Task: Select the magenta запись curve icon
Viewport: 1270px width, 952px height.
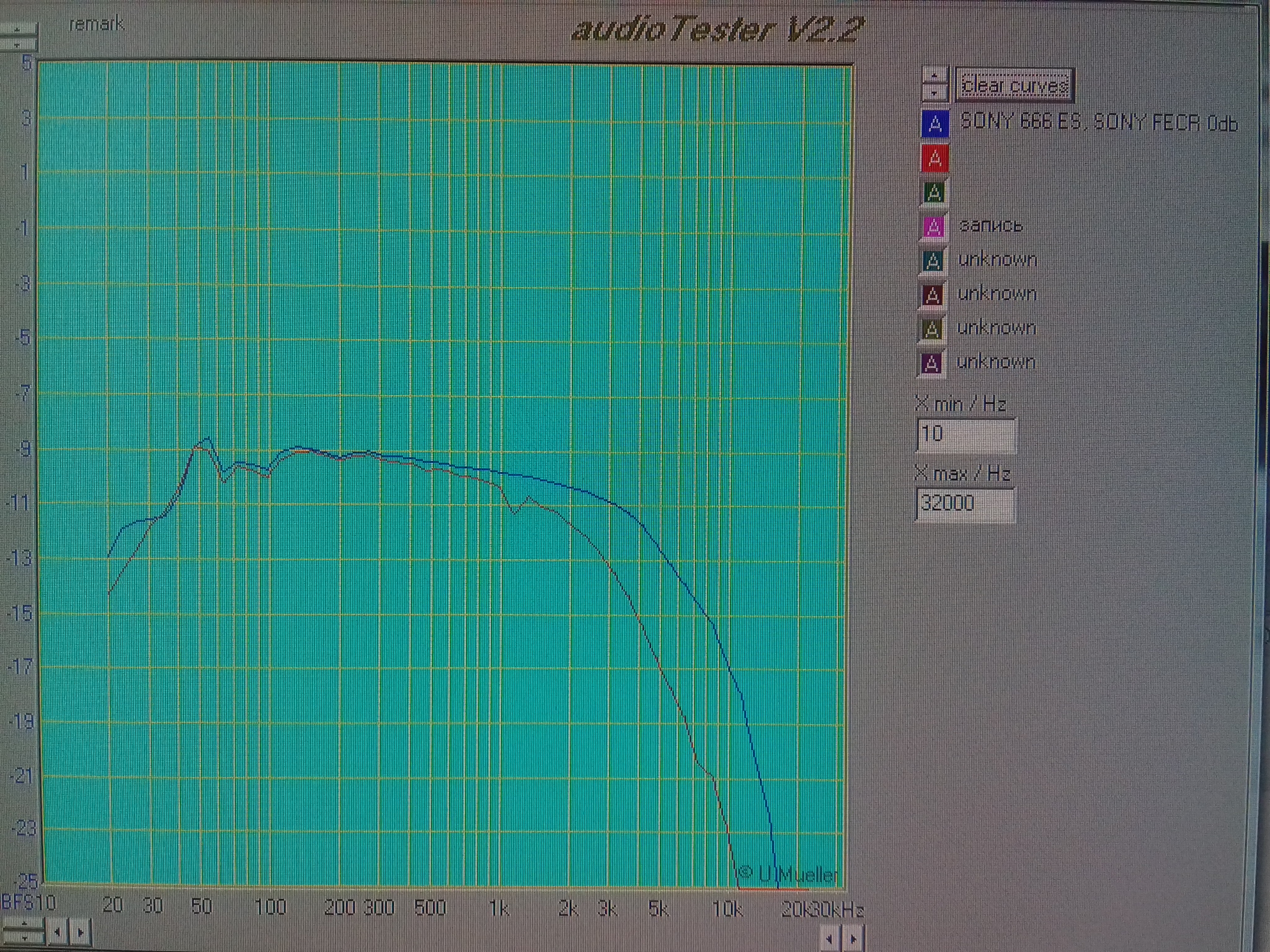Action: click(933, 227)
